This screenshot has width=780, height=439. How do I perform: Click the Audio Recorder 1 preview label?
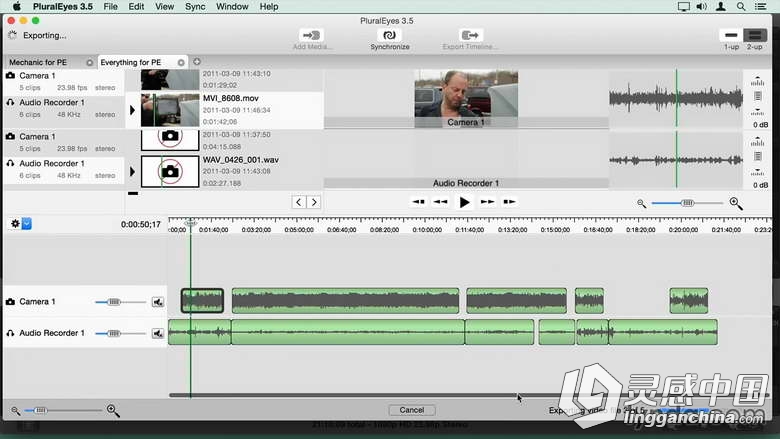coord(466,183)
